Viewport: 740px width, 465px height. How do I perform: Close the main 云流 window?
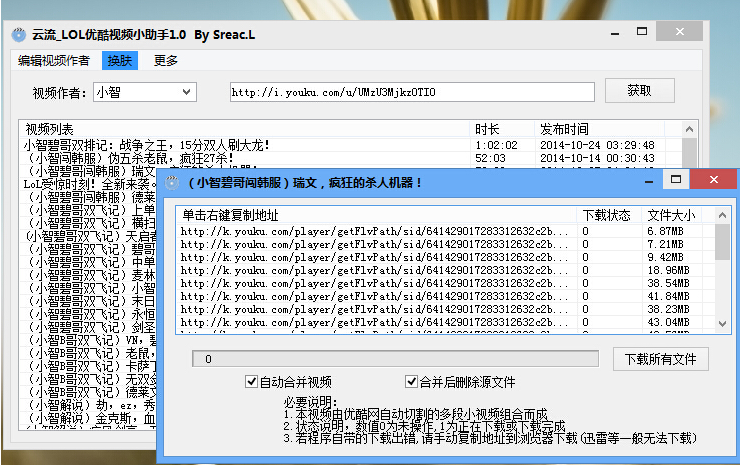pyautogui.click(x=680, y=32)
